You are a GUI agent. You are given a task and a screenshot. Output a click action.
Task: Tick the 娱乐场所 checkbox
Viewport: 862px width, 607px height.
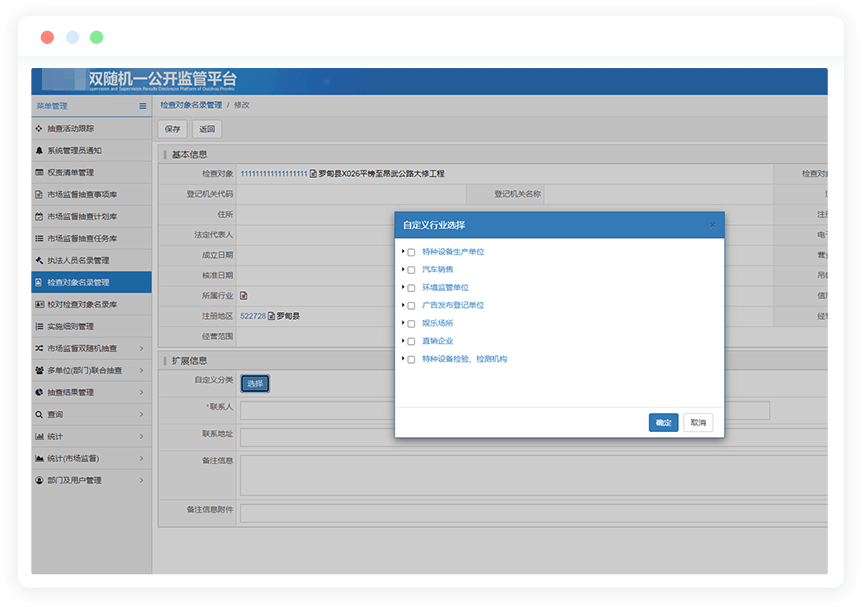411,324
